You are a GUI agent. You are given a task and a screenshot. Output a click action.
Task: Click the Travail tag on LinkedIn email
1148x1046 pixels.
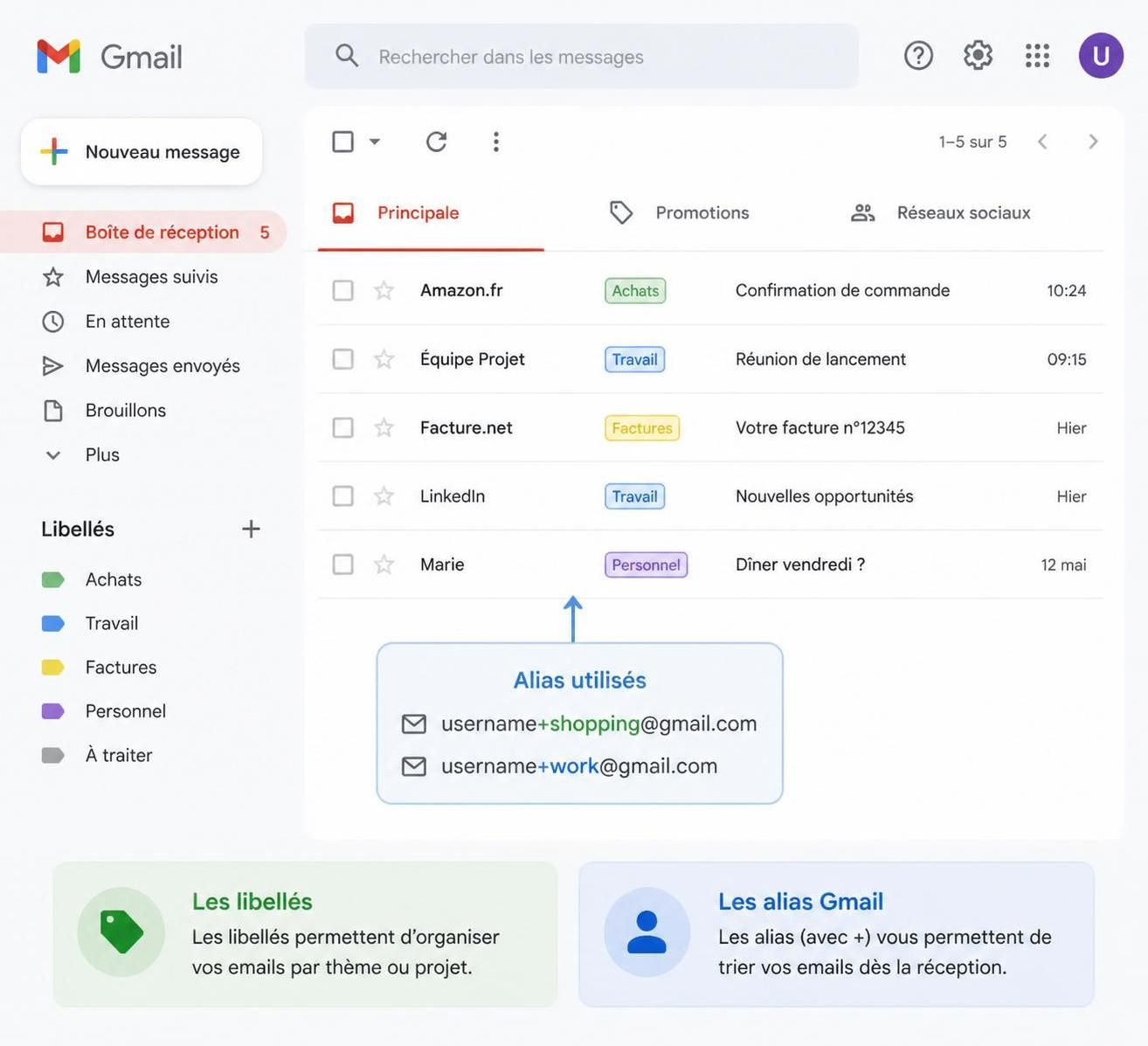click(634, 496)
